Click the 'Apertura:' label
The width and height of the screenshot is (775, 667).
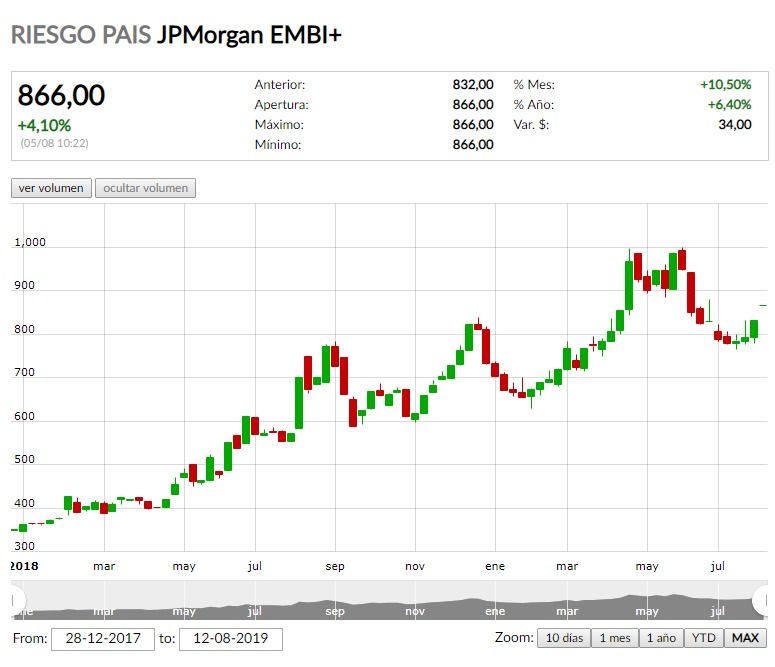(x=281, y=104)
